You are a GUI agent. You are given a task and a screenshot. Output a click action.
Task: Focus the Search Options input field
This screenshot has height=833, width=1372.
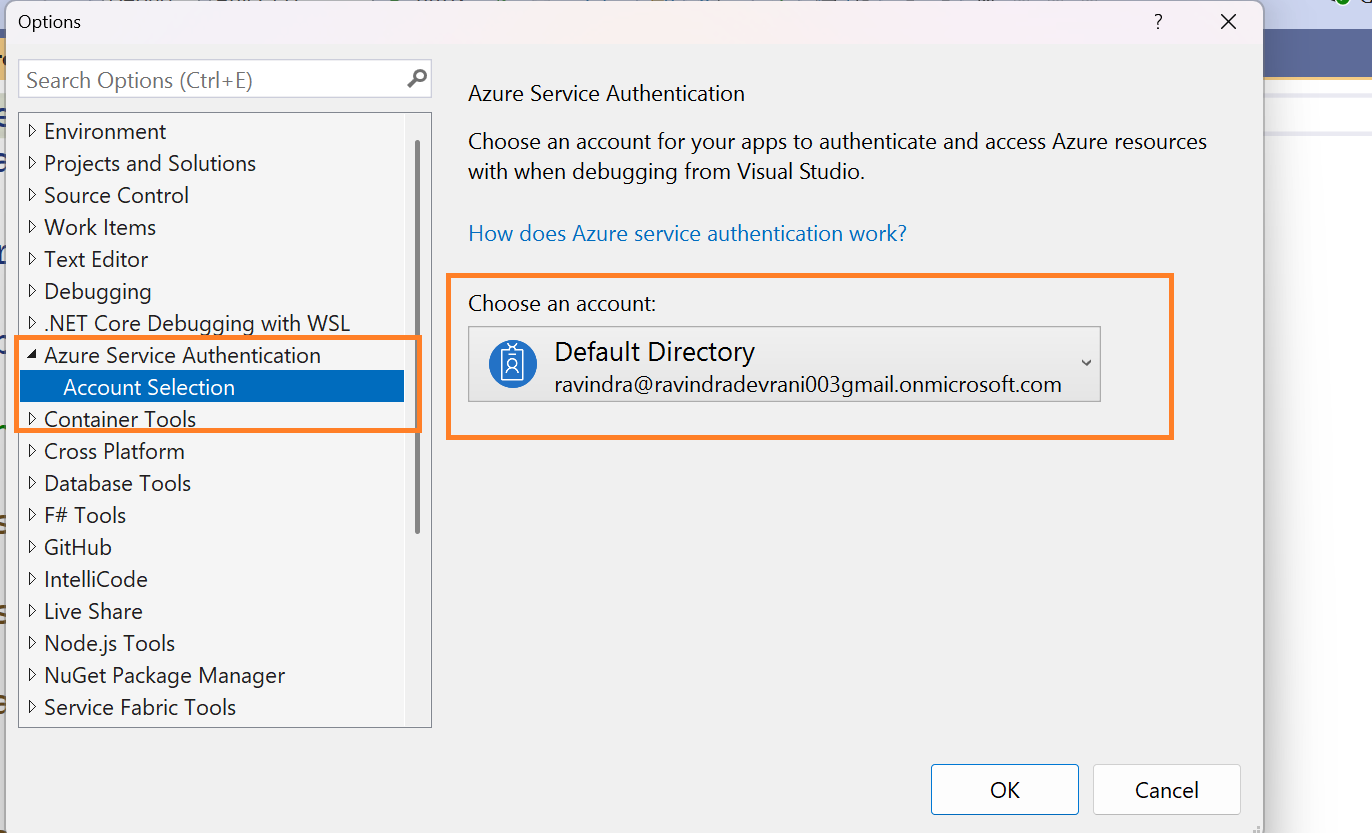(210, 80)
